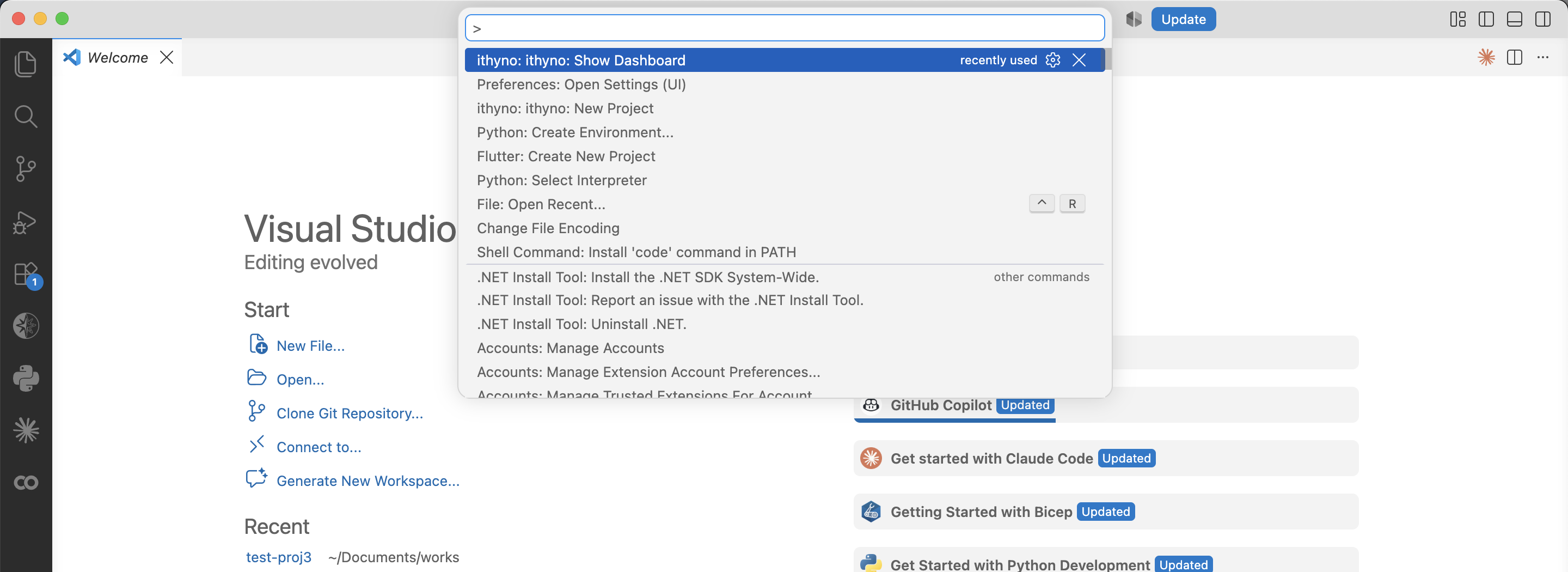This screenshot has width=1568, height=572.
Task: Select Flutter: Create New Project
Action: pyautogui.click(x=785, y=156)
